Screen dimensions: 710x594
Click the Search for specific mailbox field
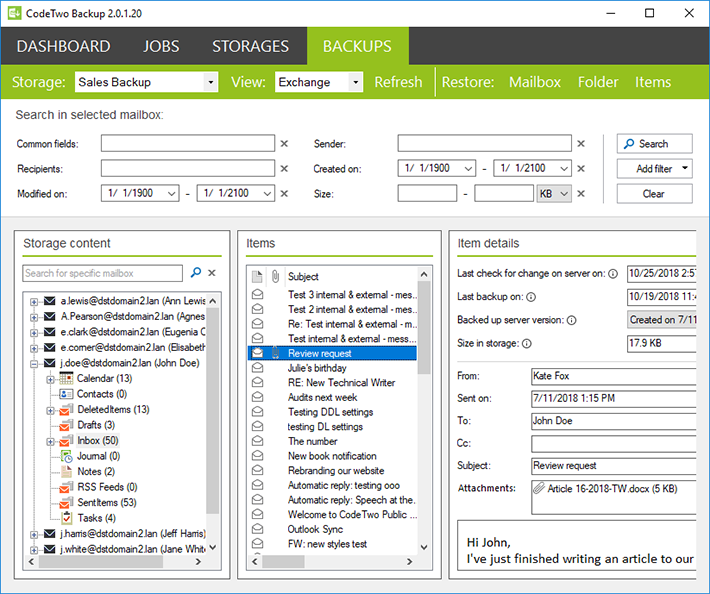tap(102, 273)
